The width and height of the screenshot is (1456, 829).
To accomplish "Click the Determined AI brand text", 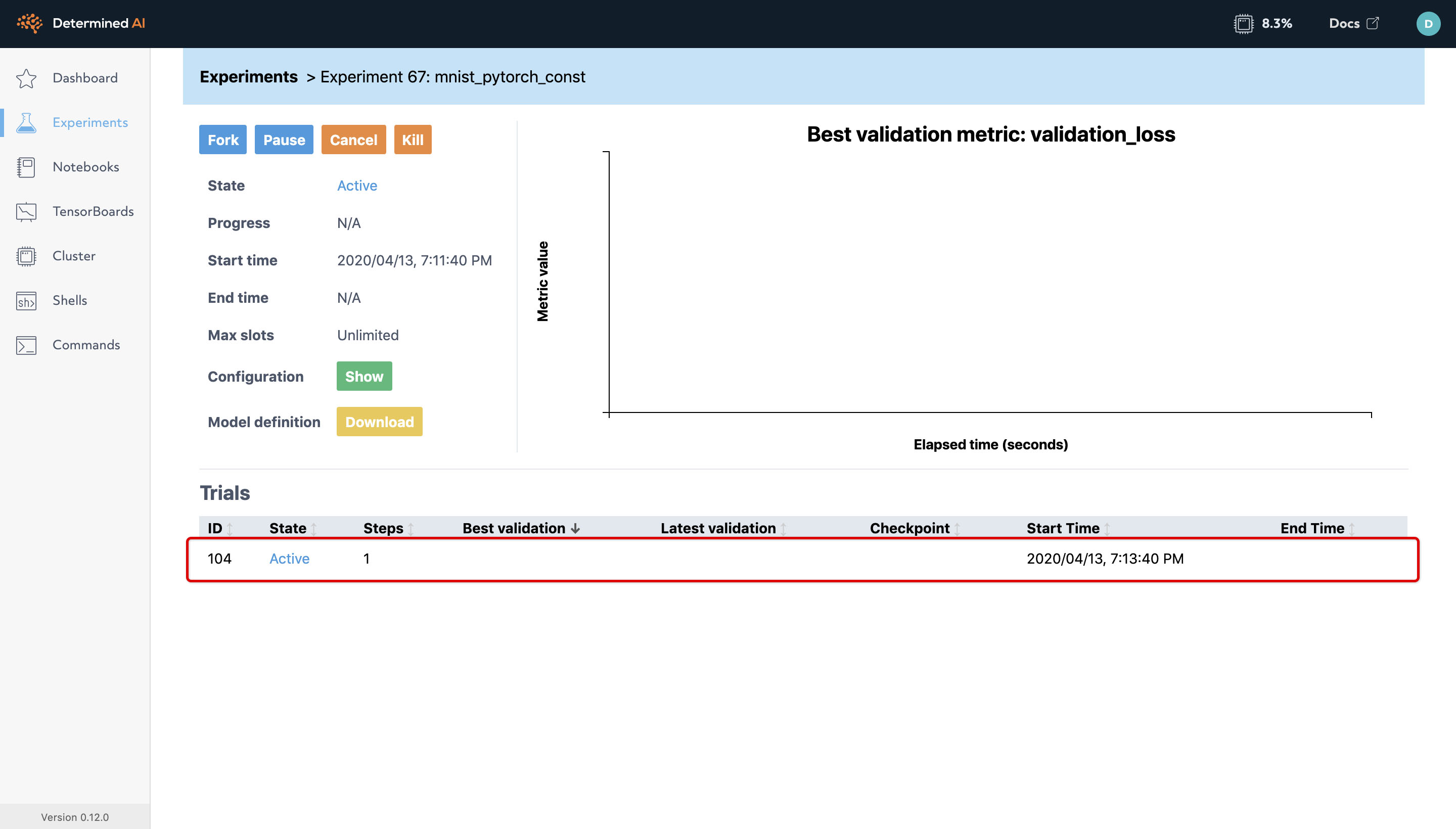I will pos(99,23).
